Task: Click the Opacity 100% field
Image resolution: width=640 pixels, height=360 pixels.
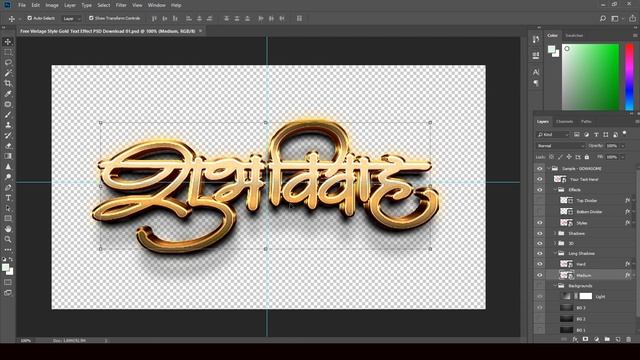Action: 611,146
